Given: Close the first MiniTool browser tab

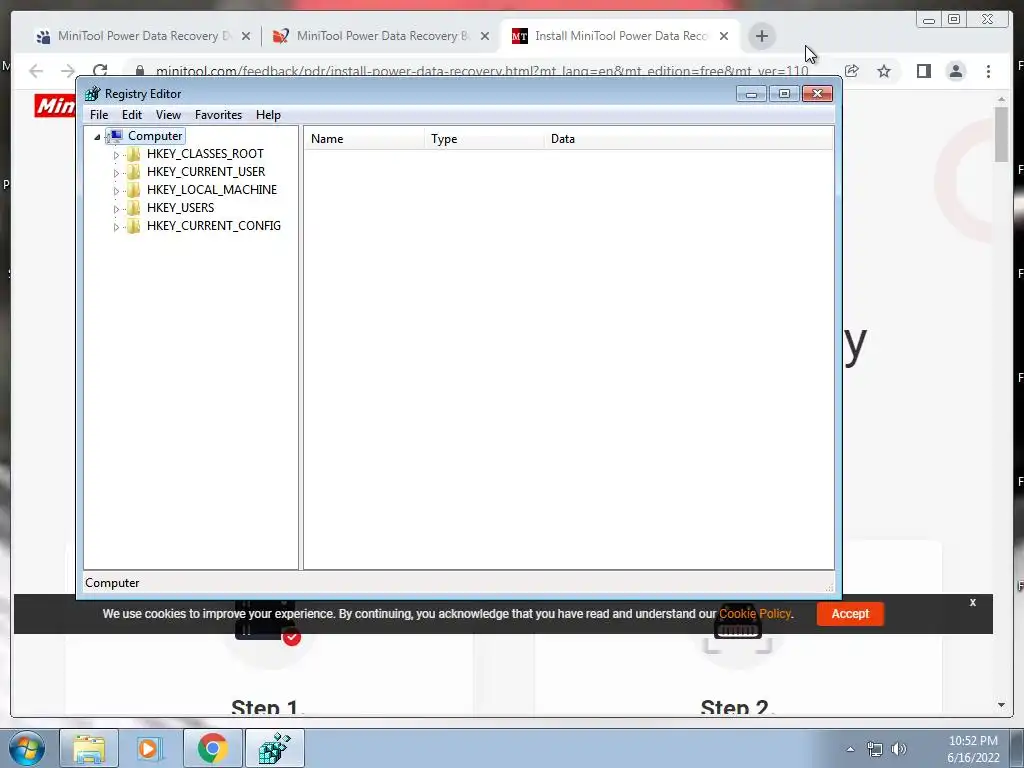Looking at the screenshot, I should pyautogui.click(x=246, y=36).
